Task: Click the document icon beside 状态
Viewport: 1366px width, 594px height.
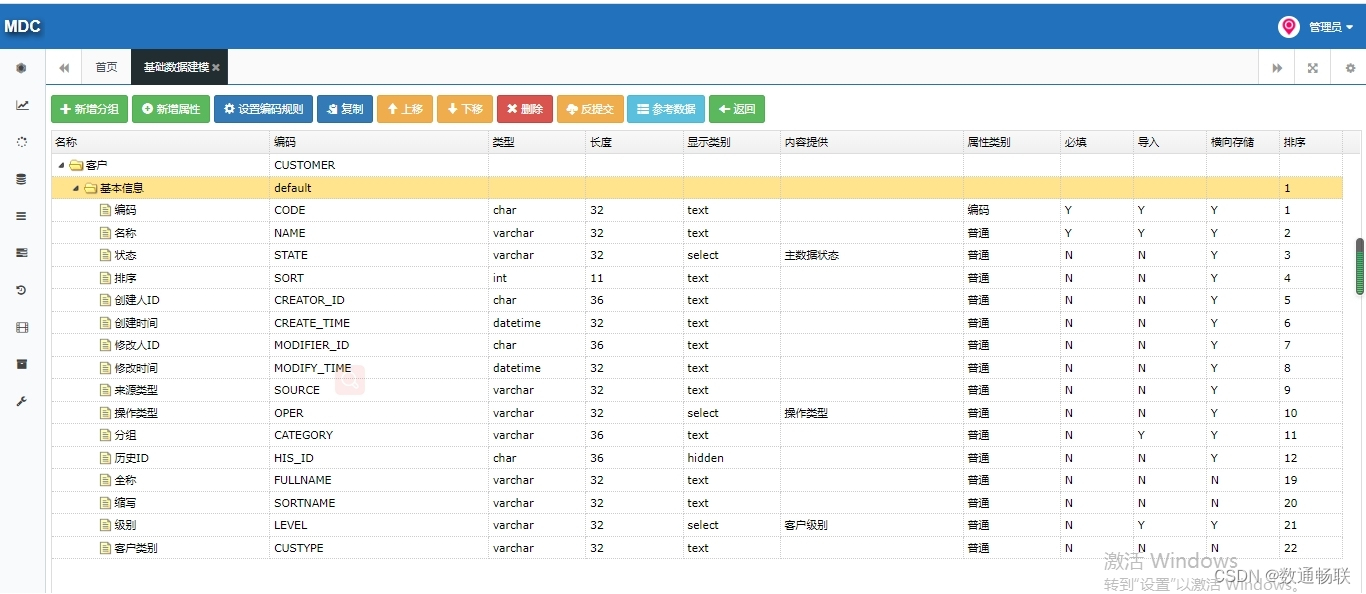Action: pos(105,255)
